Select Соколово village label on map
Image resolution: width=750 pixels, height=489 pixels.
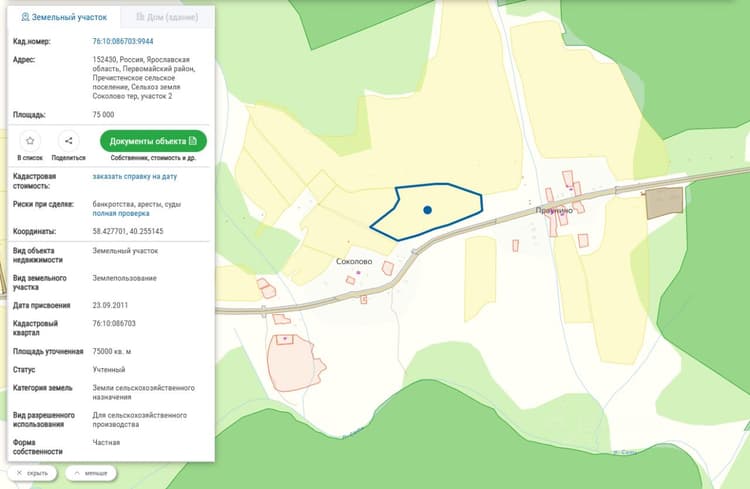(354, 261)
